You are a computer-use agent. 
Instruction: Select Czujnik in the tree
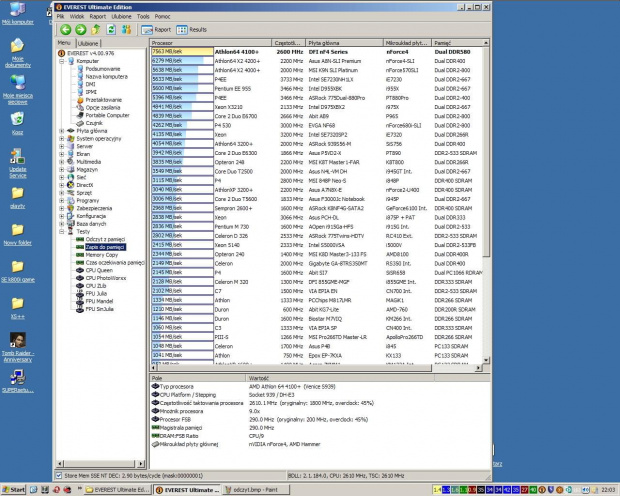94,123
